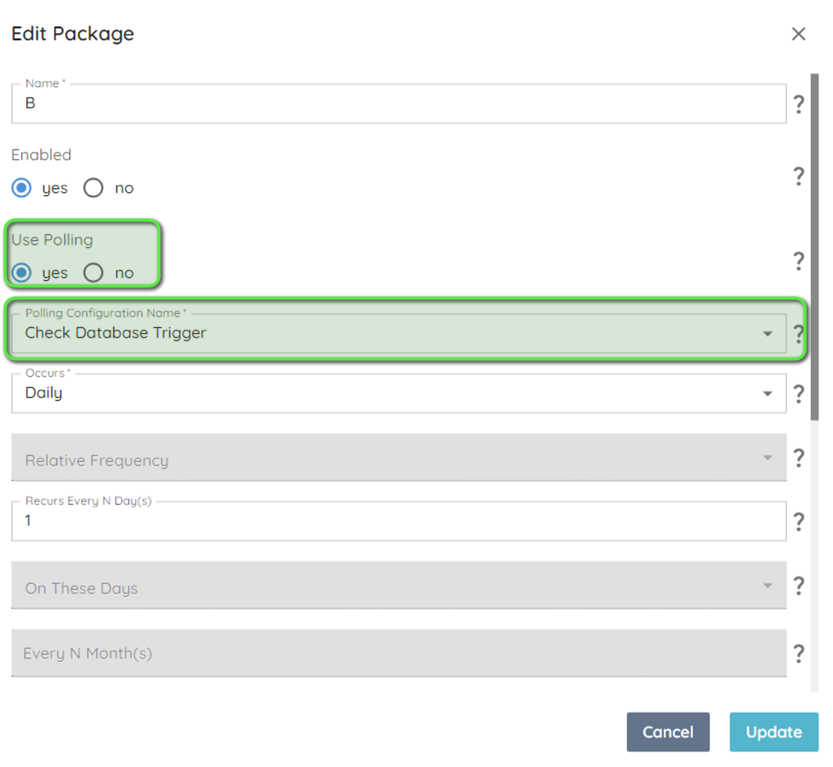Viewport: 833px width, 767px height.
Task: Show help for Recurs Every N Day(s)
Action: coord(798,522)
